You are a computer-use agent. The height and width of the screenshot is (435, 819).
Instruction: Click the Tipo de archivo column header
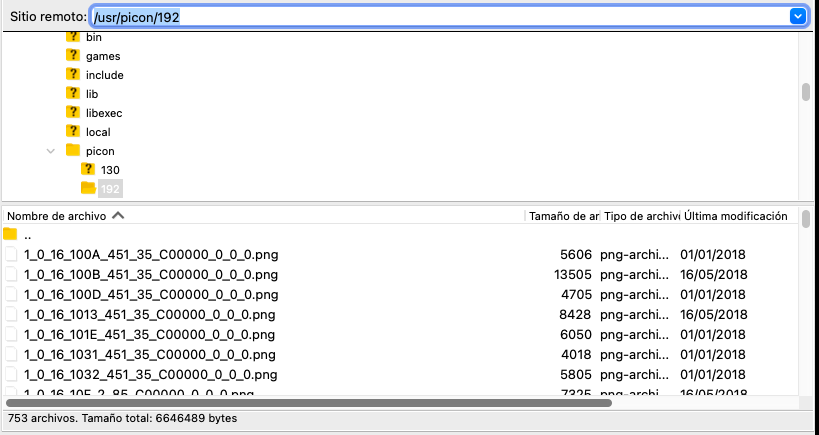641,216
